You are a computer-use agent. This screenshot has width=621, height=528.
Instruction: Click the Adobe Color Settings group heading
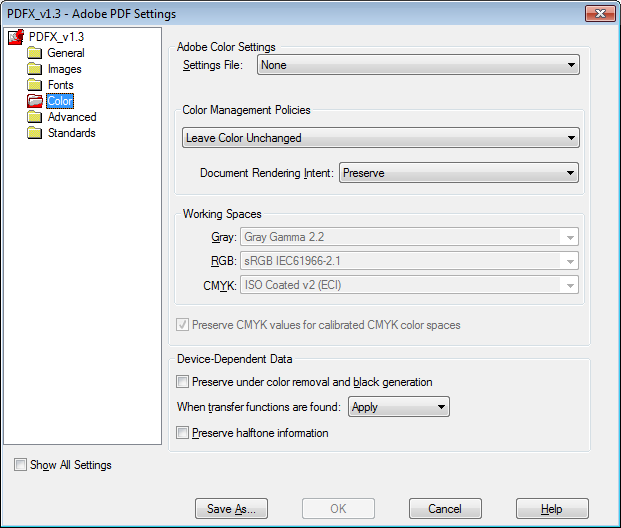point(226,47)
